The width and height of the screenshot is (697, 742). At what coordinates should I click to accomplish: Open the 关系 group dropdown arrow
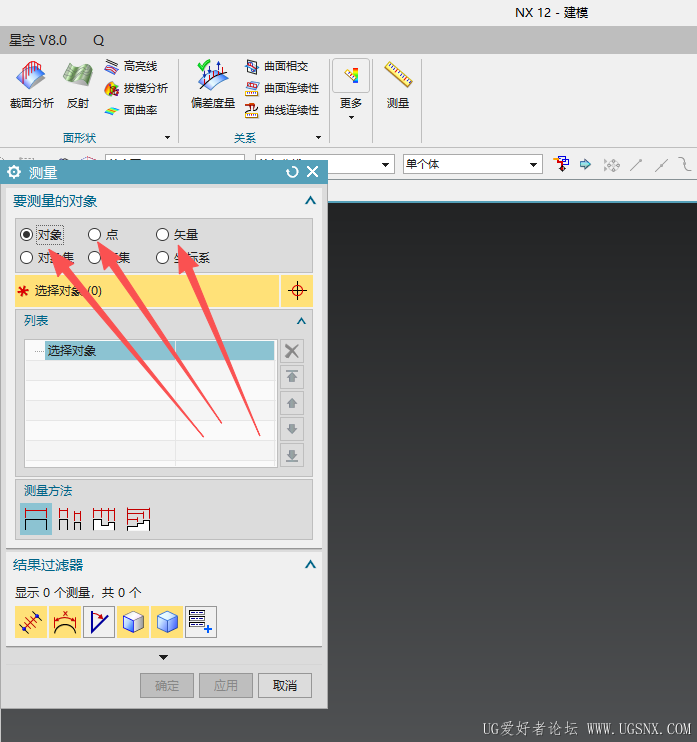click(x=318, y=137)
